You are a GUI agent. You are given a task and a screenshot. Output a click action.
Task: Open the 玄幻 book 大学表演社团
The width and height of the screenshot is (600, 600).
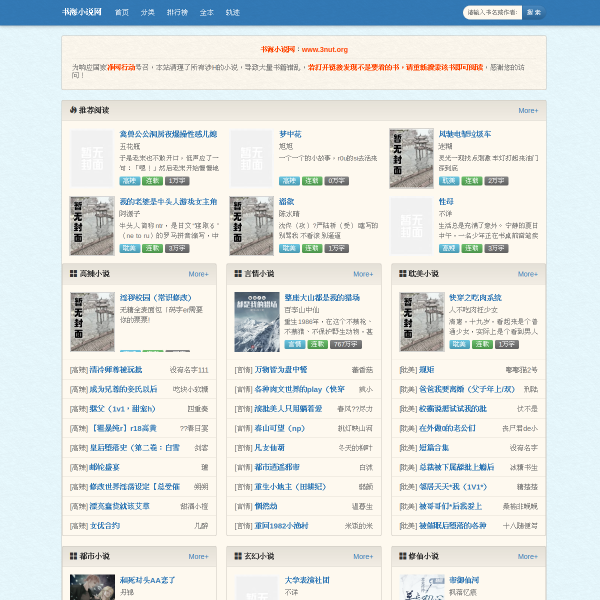click(x=307, y=580)
